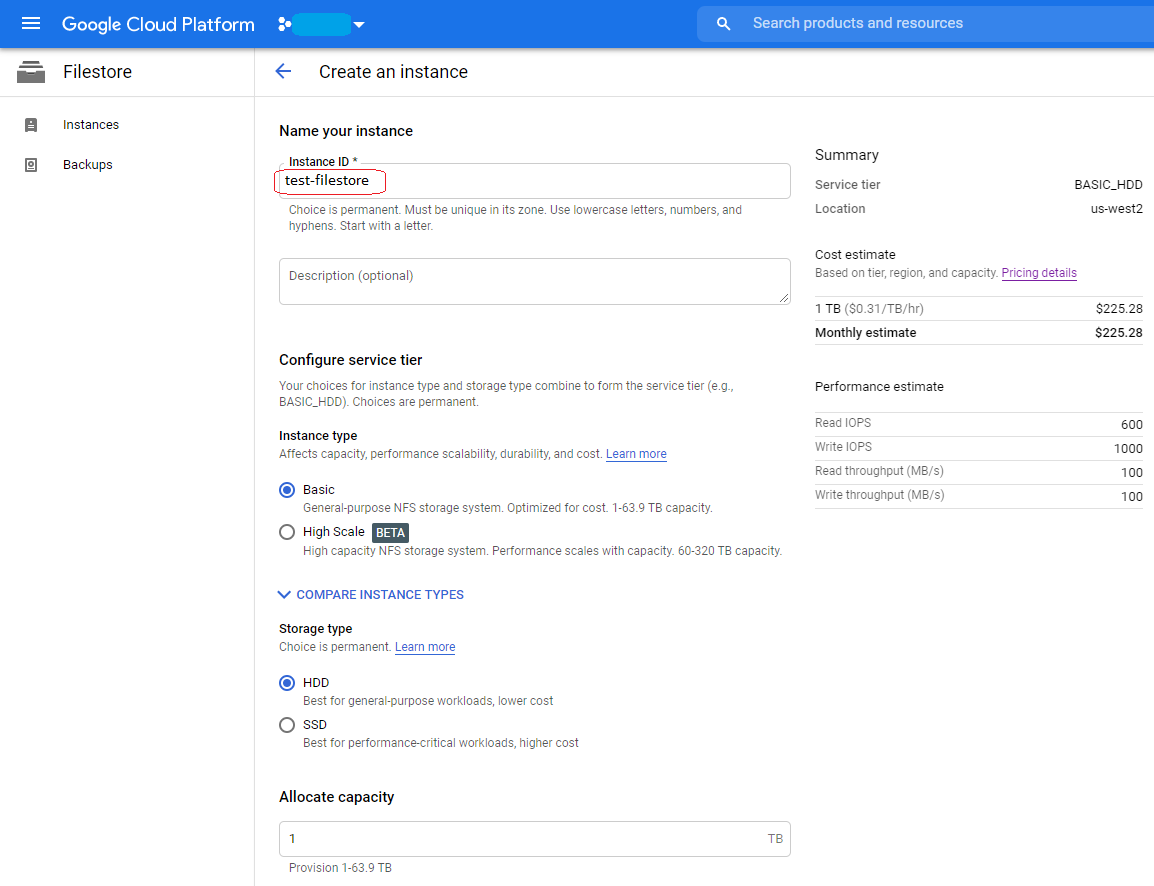
Task: Click the capacity allocation field showing 1 TB
Action: [534, 838]
